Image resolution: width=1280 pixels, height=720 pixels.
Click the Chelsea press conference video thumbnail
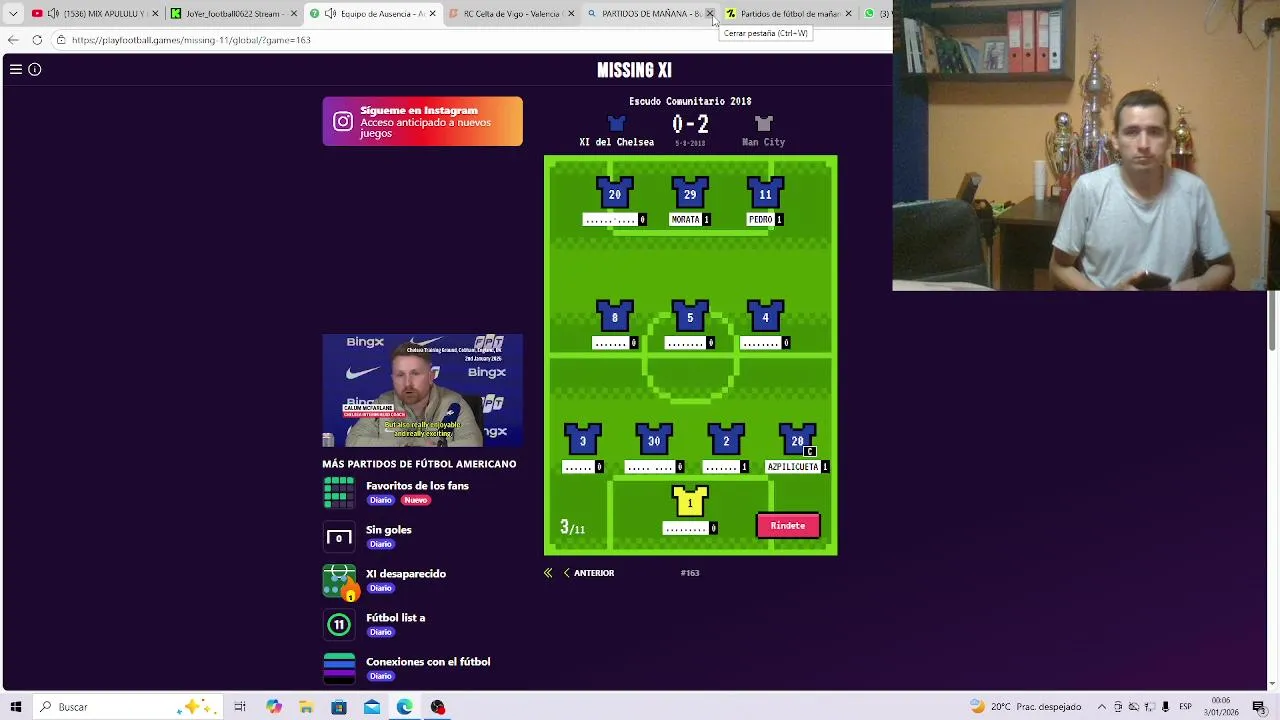pos(422,390)
